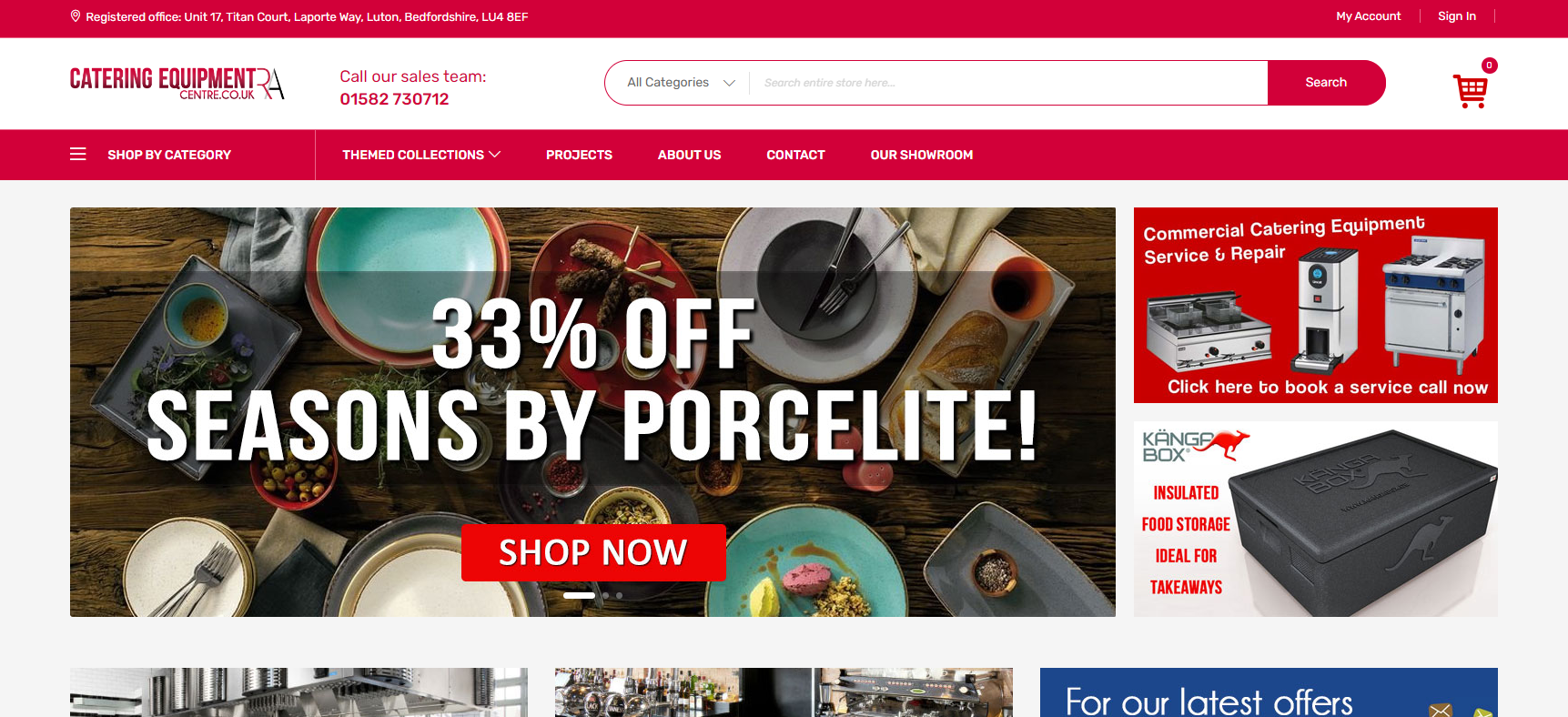
Task: Click the location pin icon by registered office
Action: [76, 16]
